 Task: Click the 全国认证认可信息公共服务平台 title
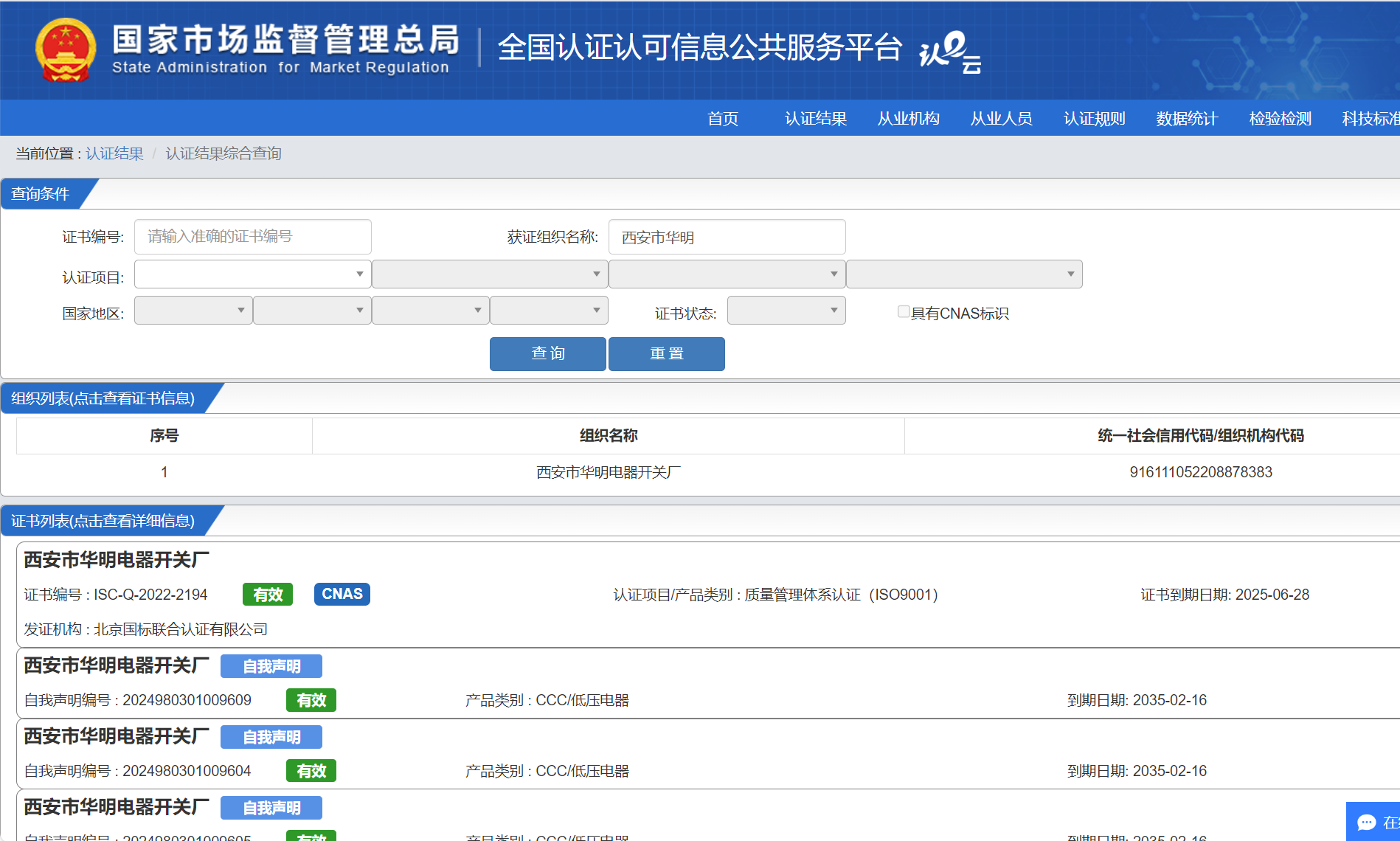[x=700, y=48]
